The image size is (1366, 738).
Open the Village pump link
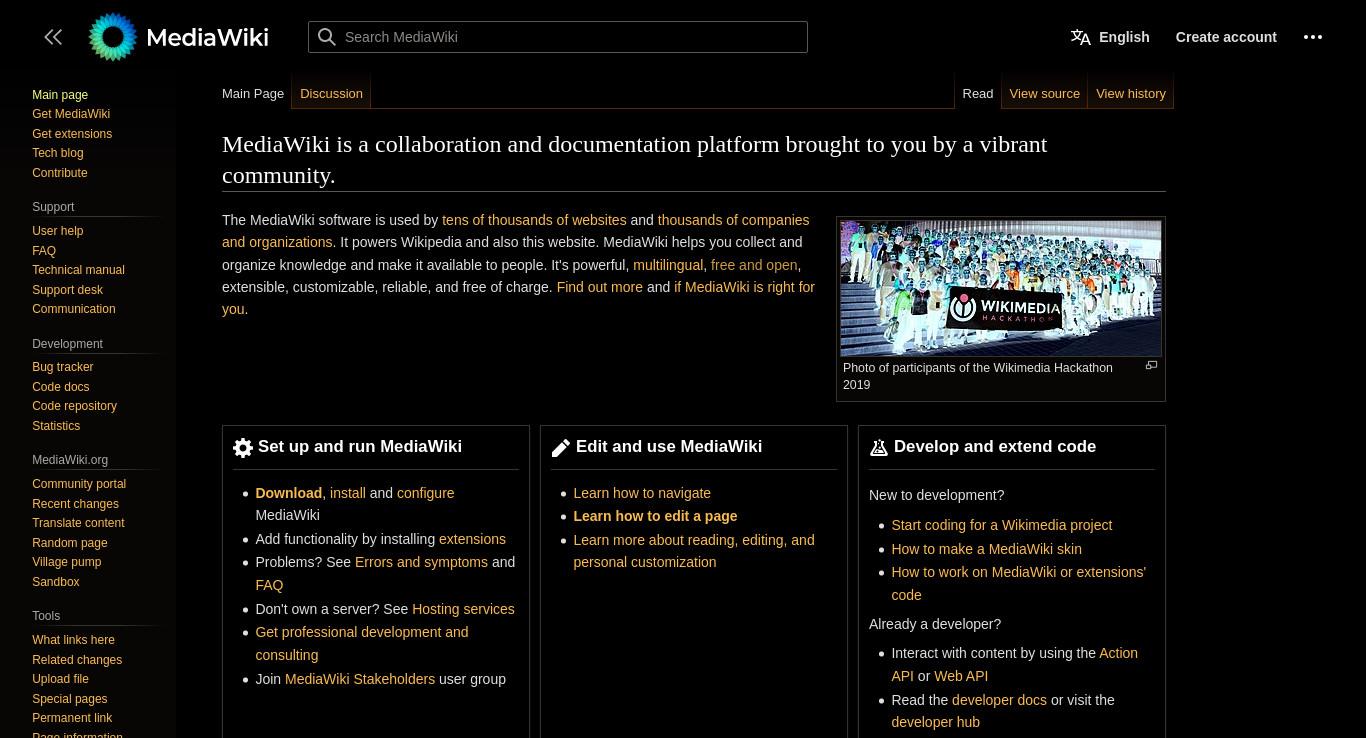pyautogui.click(x=67, y=562)
